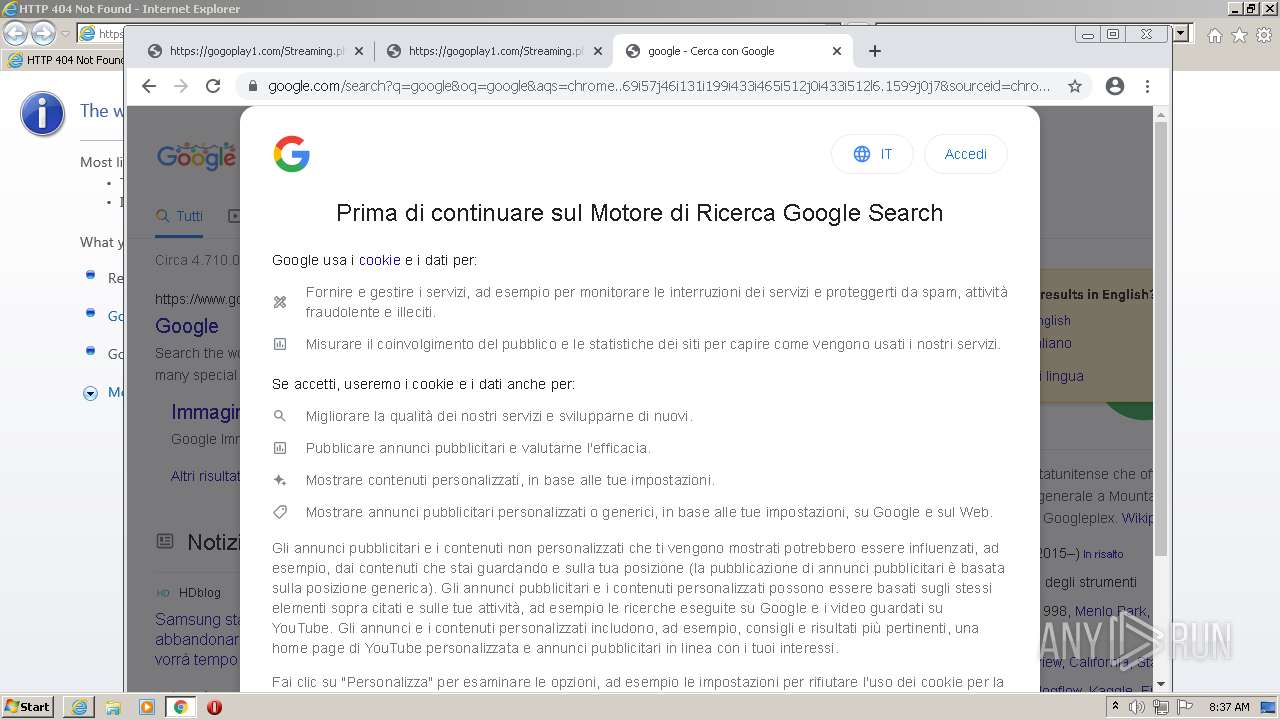This screenshot has height=720, width=1280.
Task: Switch to the first gogoplay1.com Streaming tab
Action: 255,51
